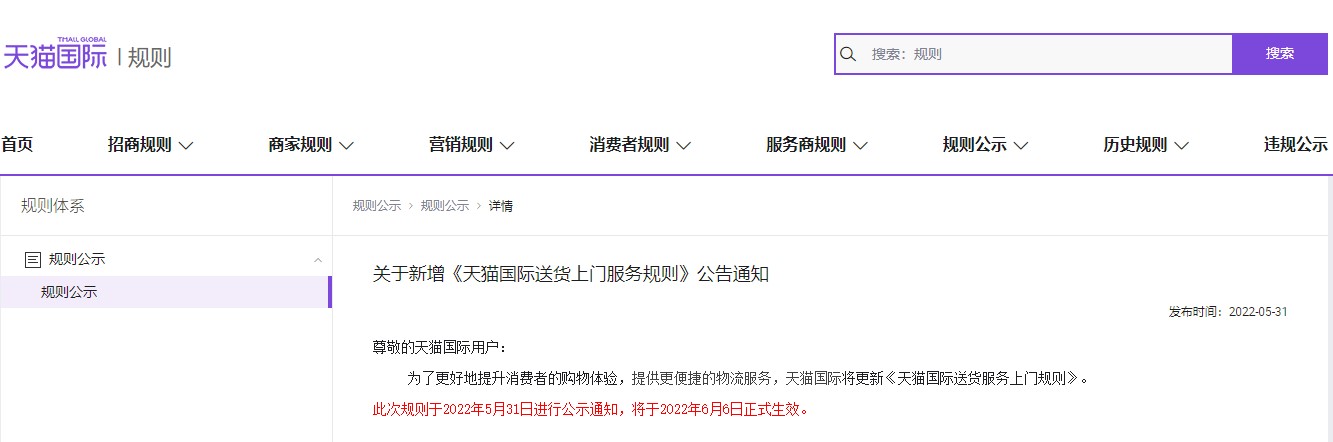
Task: Click the greeting 尊敬的天猫国际用户
Action: click(x=440, y=347)
